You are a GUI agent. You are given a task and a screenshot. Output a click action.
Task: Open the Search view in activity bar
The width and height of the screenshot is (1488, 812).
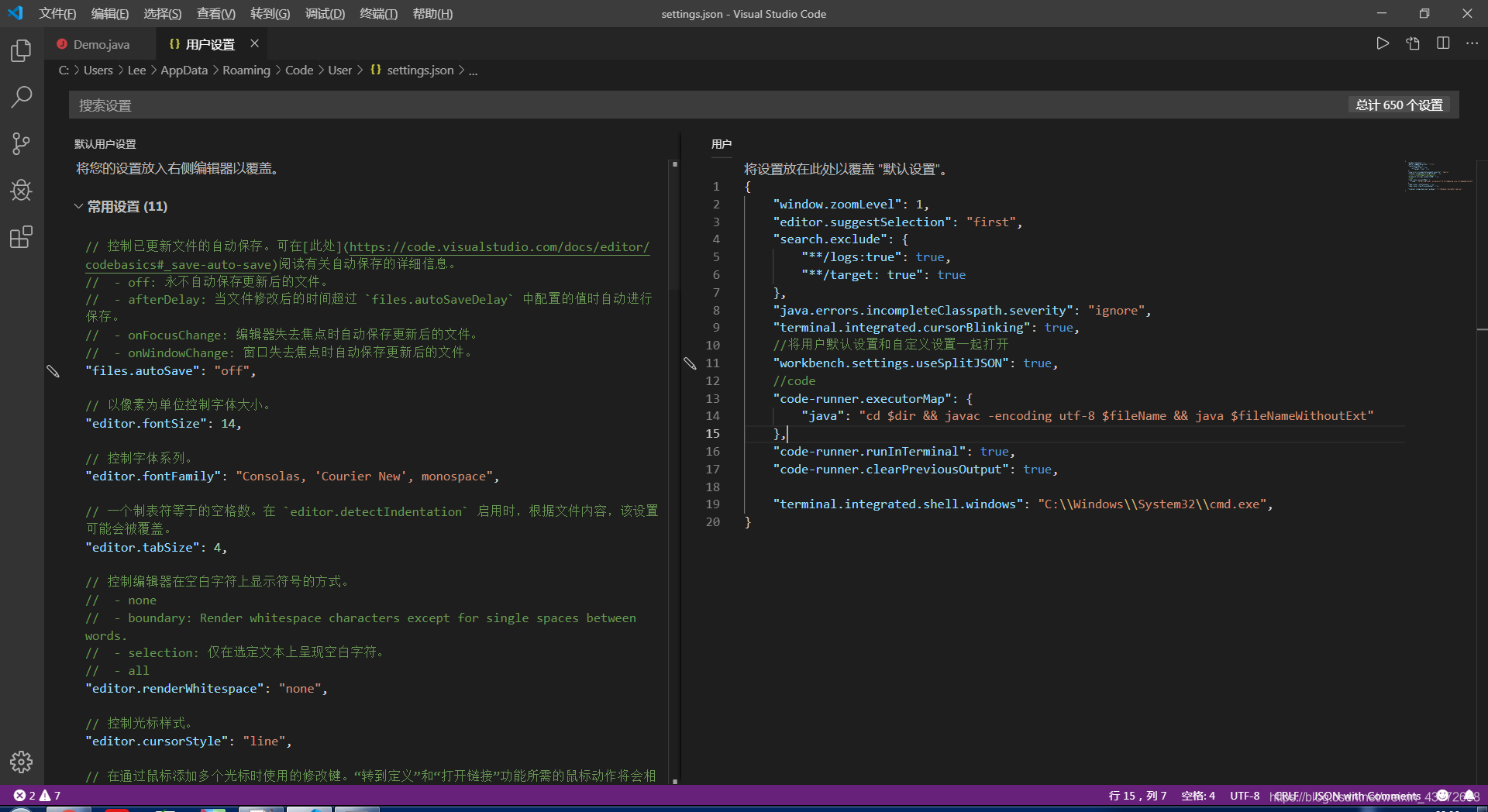click(x=21, y=97)
